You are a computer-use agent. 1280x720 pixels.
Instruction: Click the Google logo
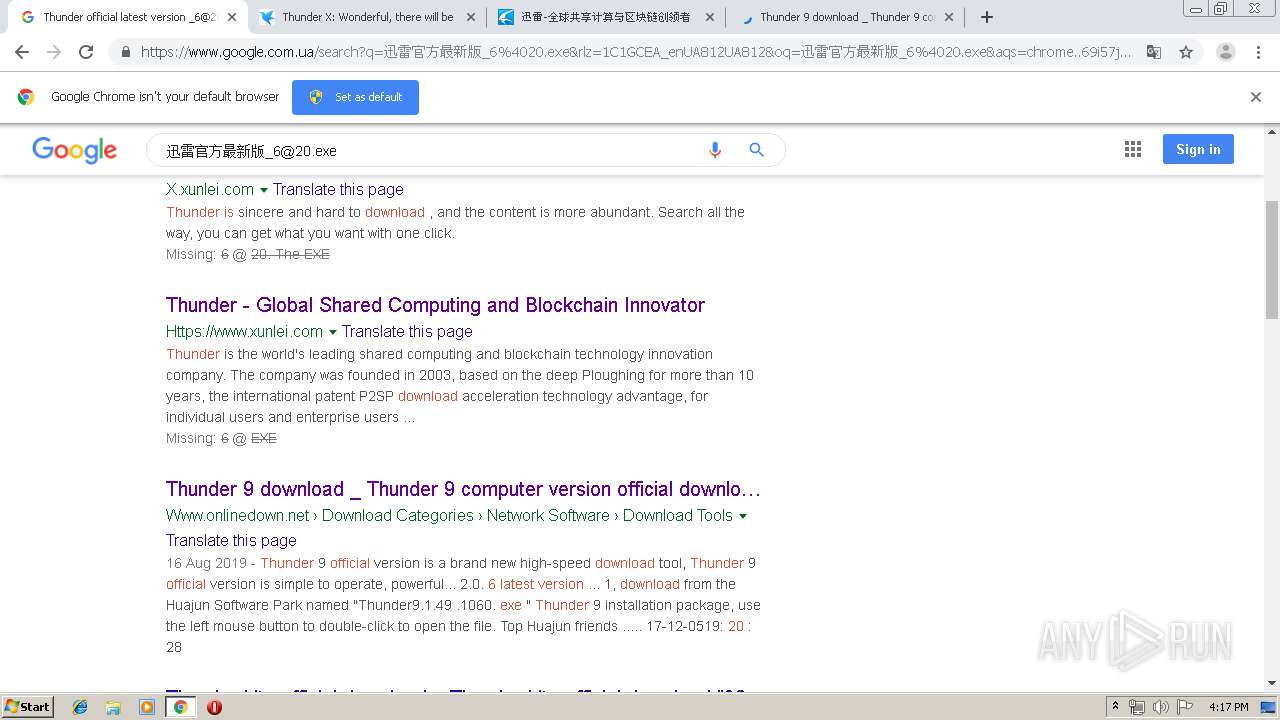[75, 150]
